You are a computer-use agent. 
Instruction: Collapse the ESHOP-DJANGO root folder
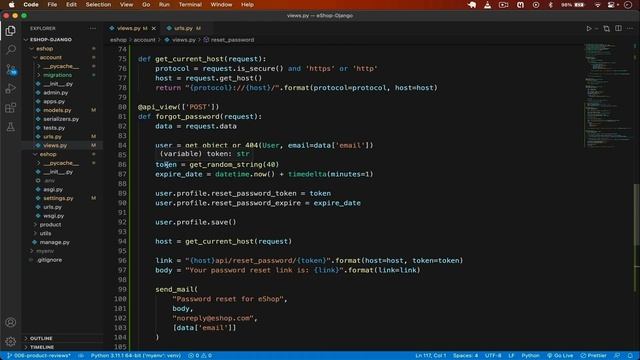coord(50,40)
